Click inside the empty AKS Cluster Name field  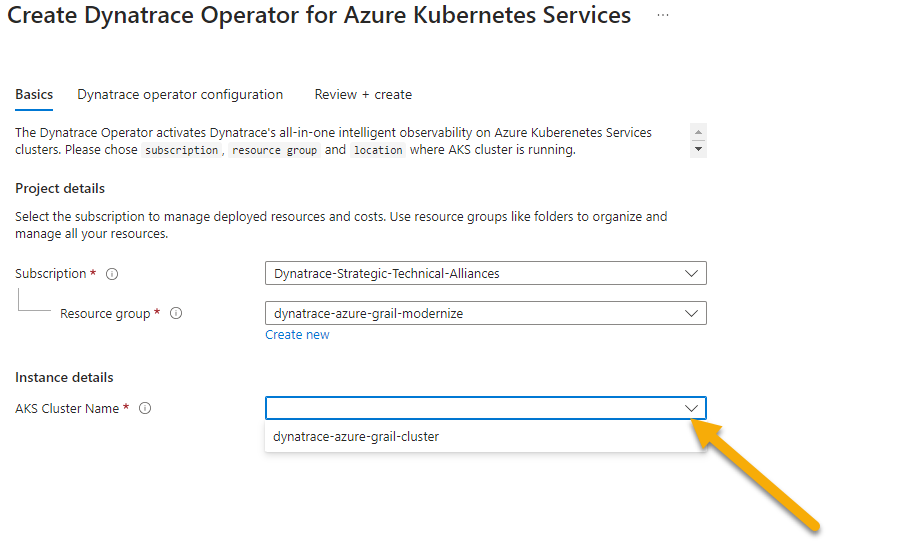point(470,408)
